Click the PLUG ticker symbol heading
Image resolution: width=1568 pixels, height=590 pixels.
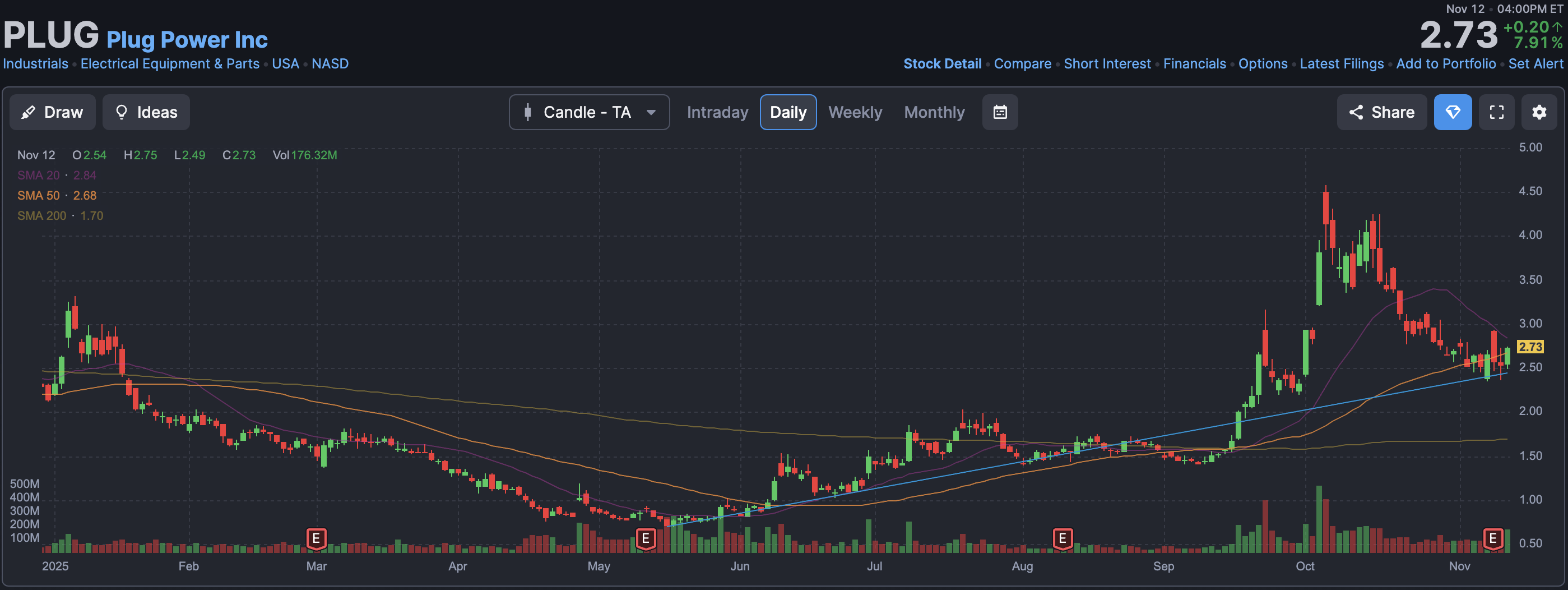click(x=51, y=35)
